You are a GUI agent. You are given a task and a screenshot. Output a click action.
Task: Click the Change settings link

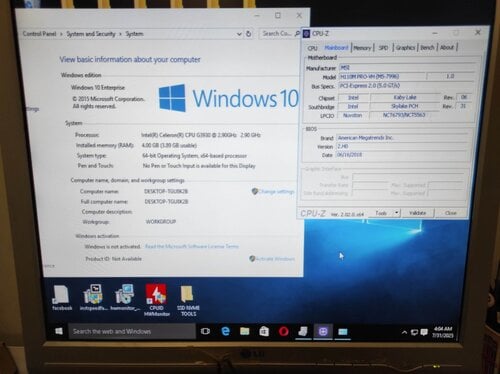pos(273,191)
